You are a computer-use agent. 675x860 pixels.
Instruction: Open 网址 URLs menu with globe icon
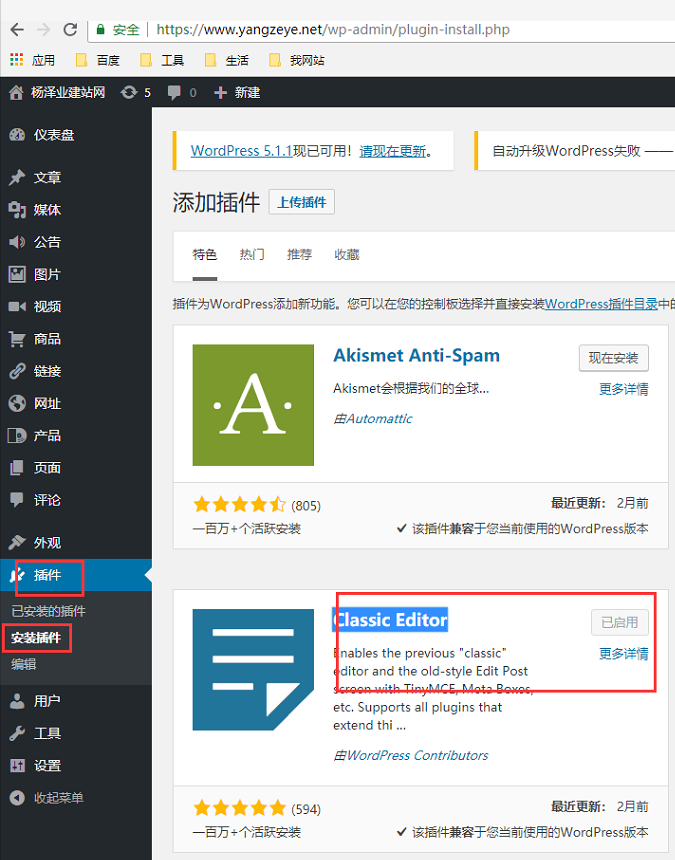[x=76, y=404]
